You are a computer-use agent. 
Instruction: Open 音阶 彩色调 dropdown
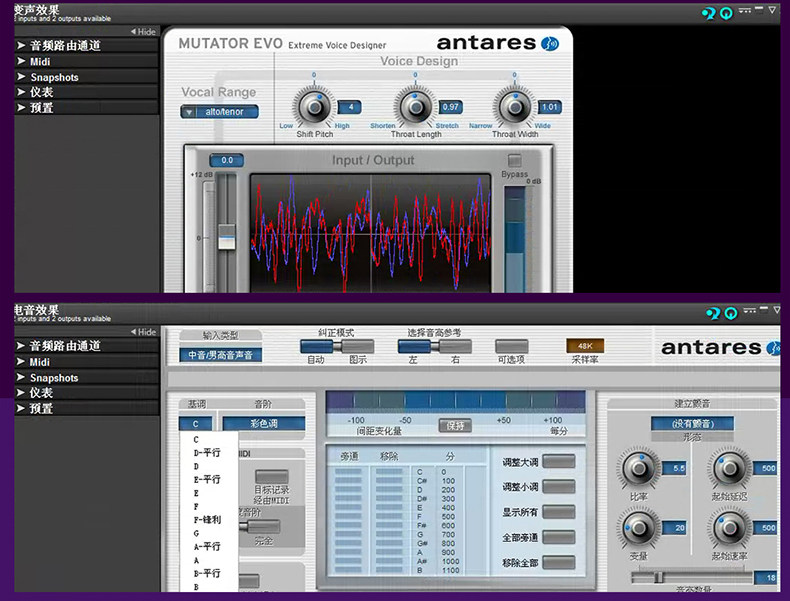point(264,424)
